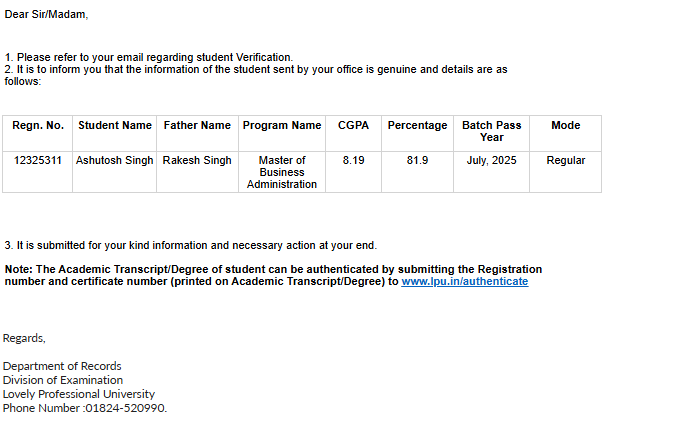Click the Rakesh Singh father name cell
Image resolution: width=697 pixels, height=427 pixels.
pyautogui.click(x=197, y=160)
